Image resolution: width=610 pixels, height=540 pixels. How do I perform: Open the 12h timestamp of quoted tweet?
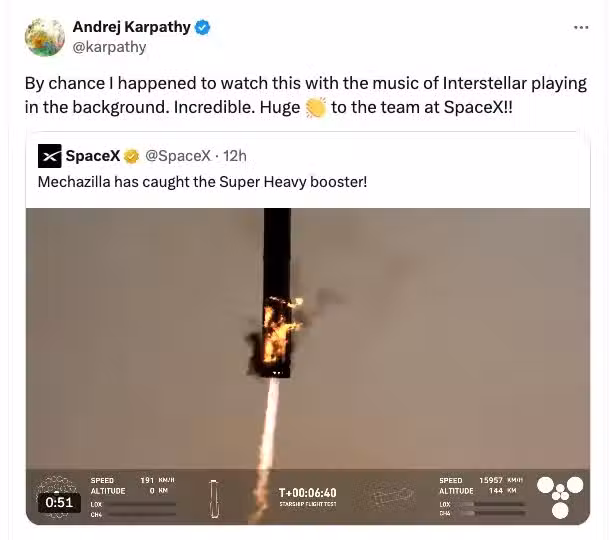(x=235, y=156)
